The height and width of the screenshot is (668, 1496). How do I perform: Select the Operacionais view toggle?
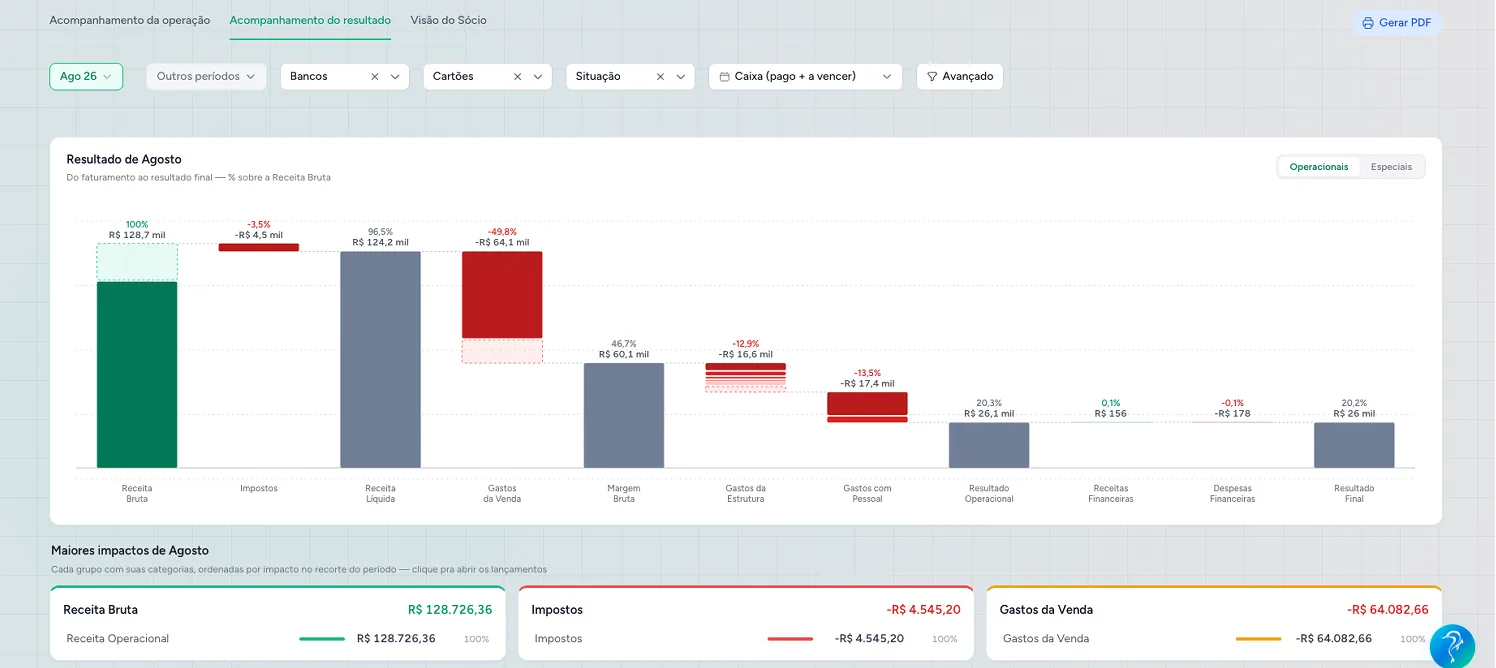(x=1319, y=167)
